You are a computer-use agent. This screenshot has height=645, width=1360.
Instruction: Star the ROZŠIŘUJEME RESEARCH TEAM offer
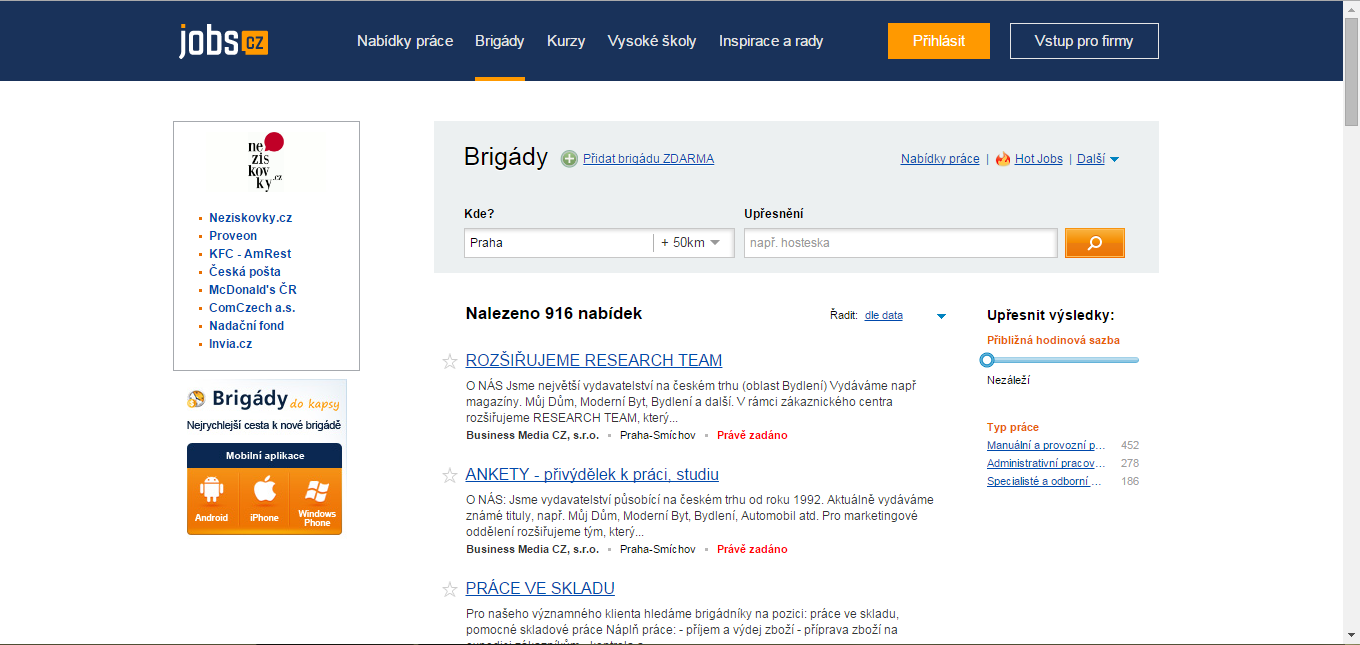450,361
